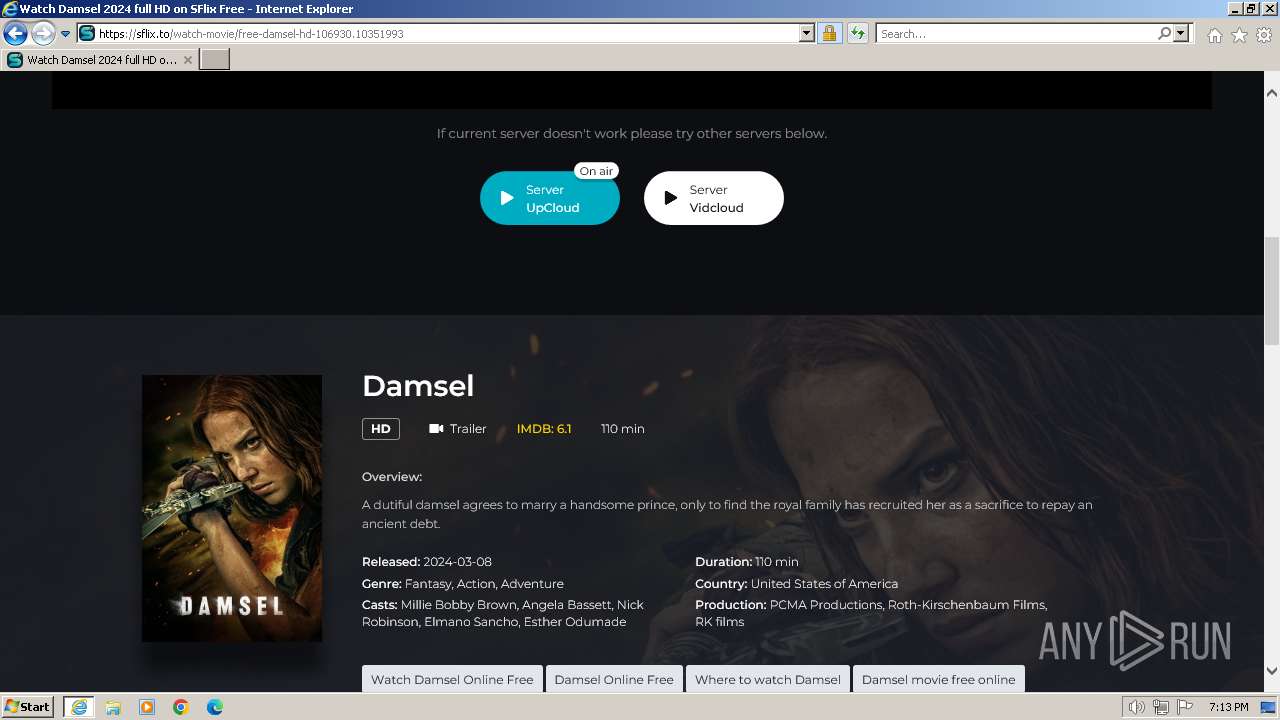
Task: Click the Search box in toolbar
Action: click(1016, 34)
